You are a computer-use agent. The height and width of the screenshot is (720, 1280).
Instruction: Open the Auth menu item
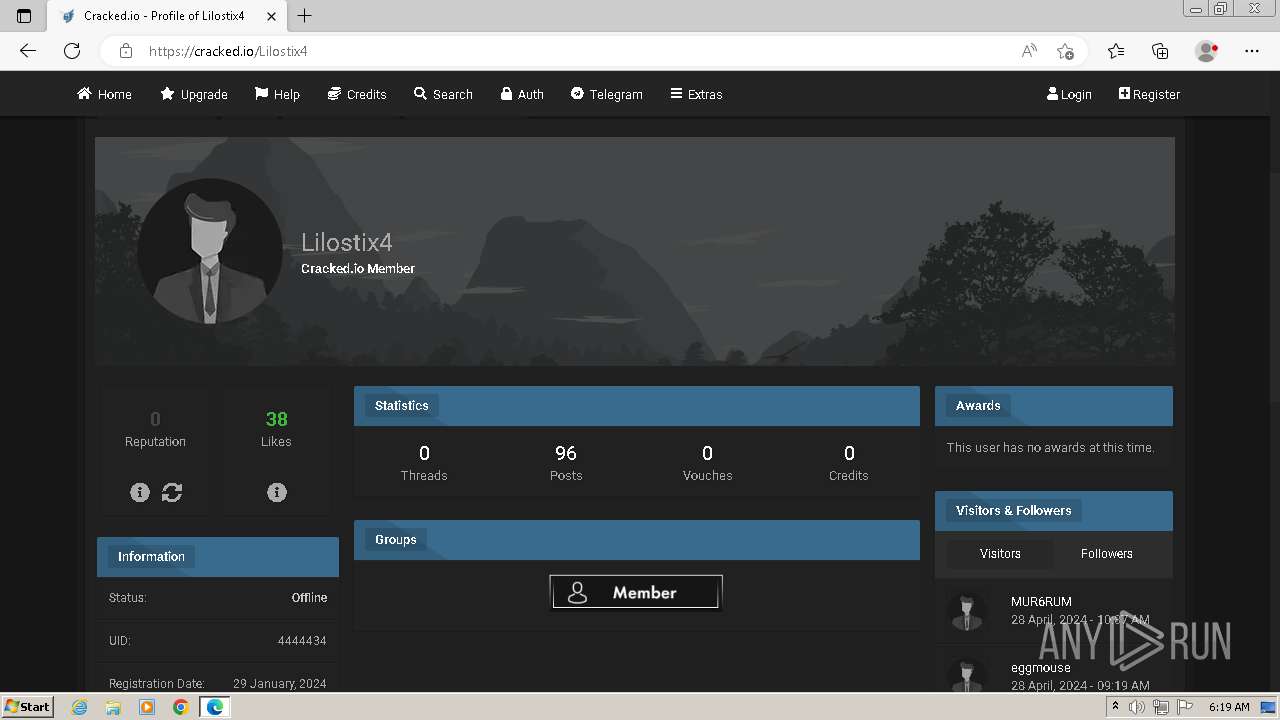coord(522,94)
